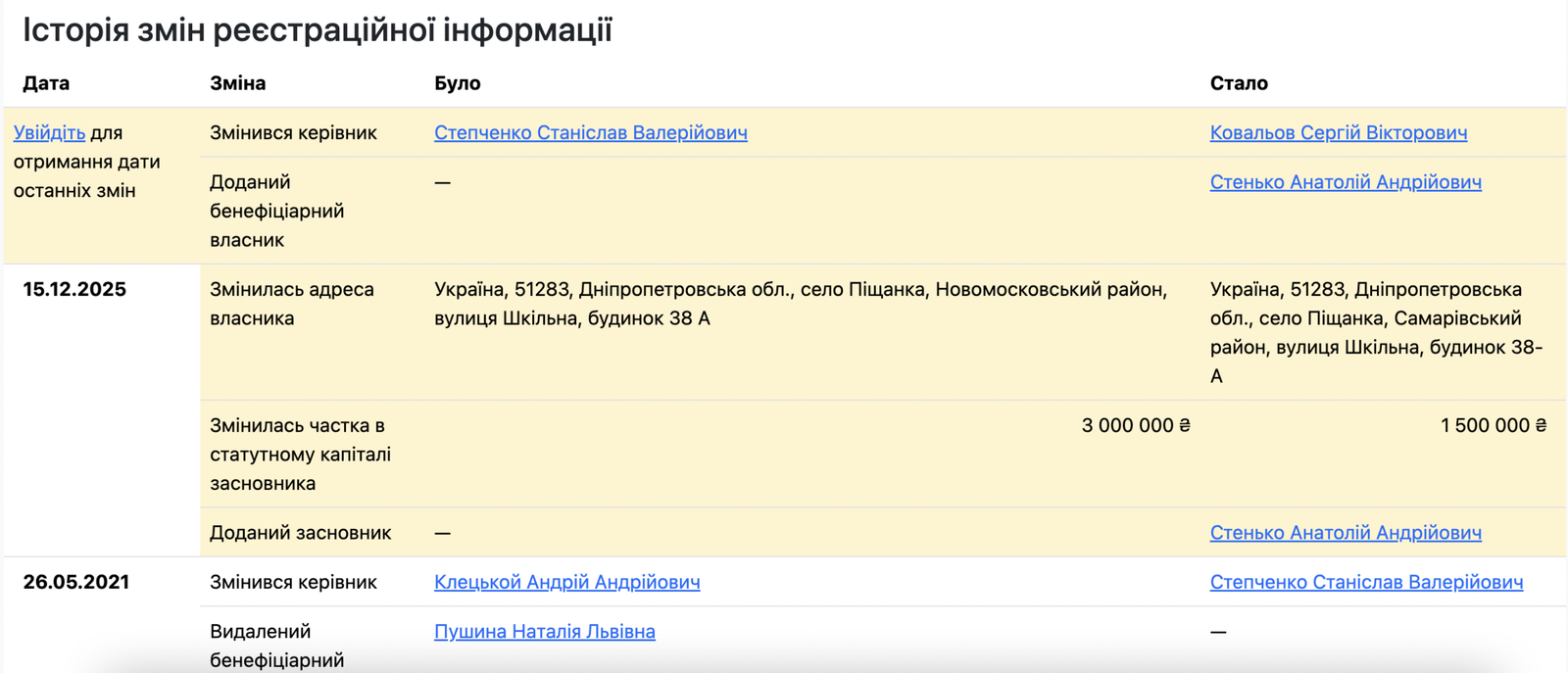Viewport: 1568px width, 673px height.
Task: Click the new capital value 1 500 000 ₴
Action: [x=1493, y=425]
